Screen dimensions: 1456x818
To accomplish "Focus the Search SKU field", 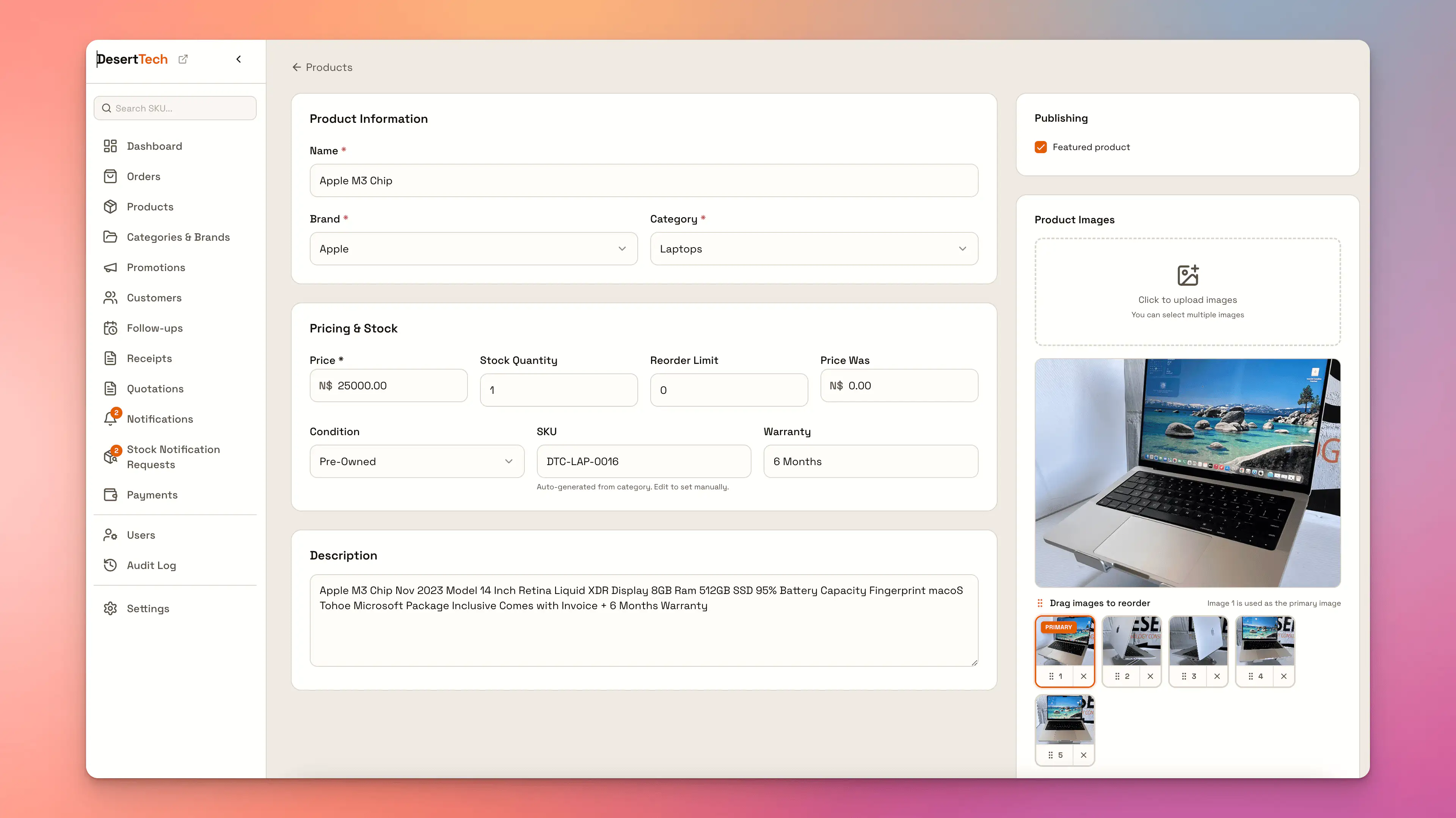I will 175,108.
